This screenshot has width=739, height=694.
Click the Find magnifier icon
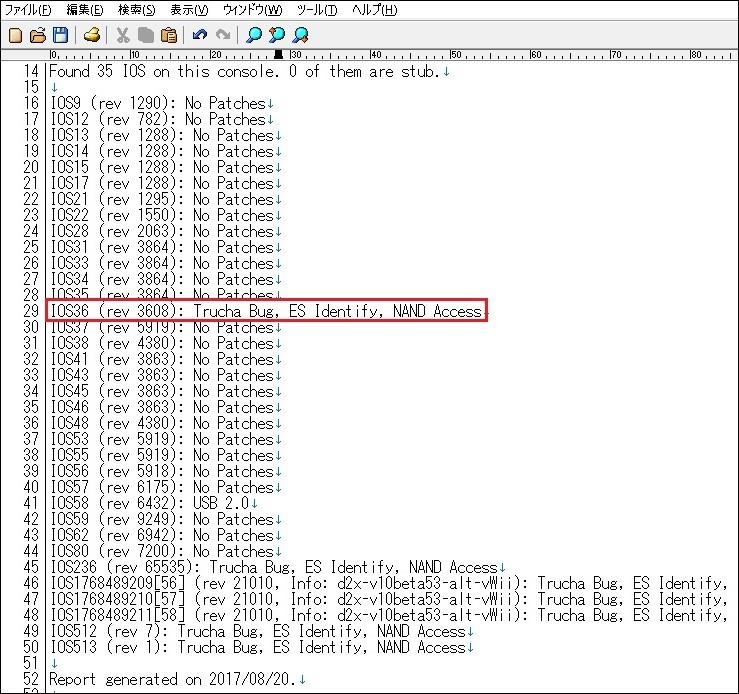click(x=254, y=35)
